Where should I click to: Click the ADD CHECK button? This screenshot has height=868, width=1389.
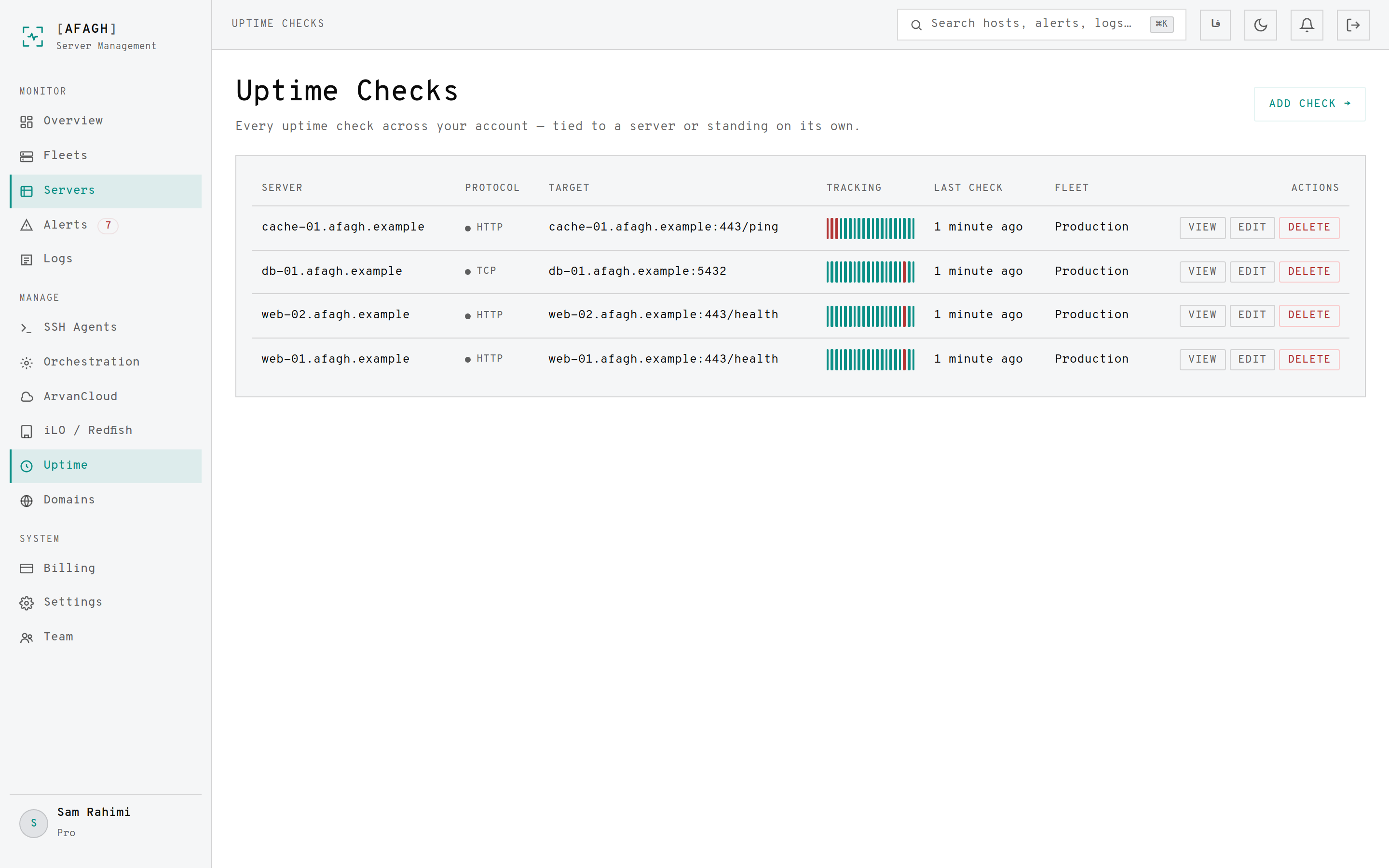[1309, 104]
